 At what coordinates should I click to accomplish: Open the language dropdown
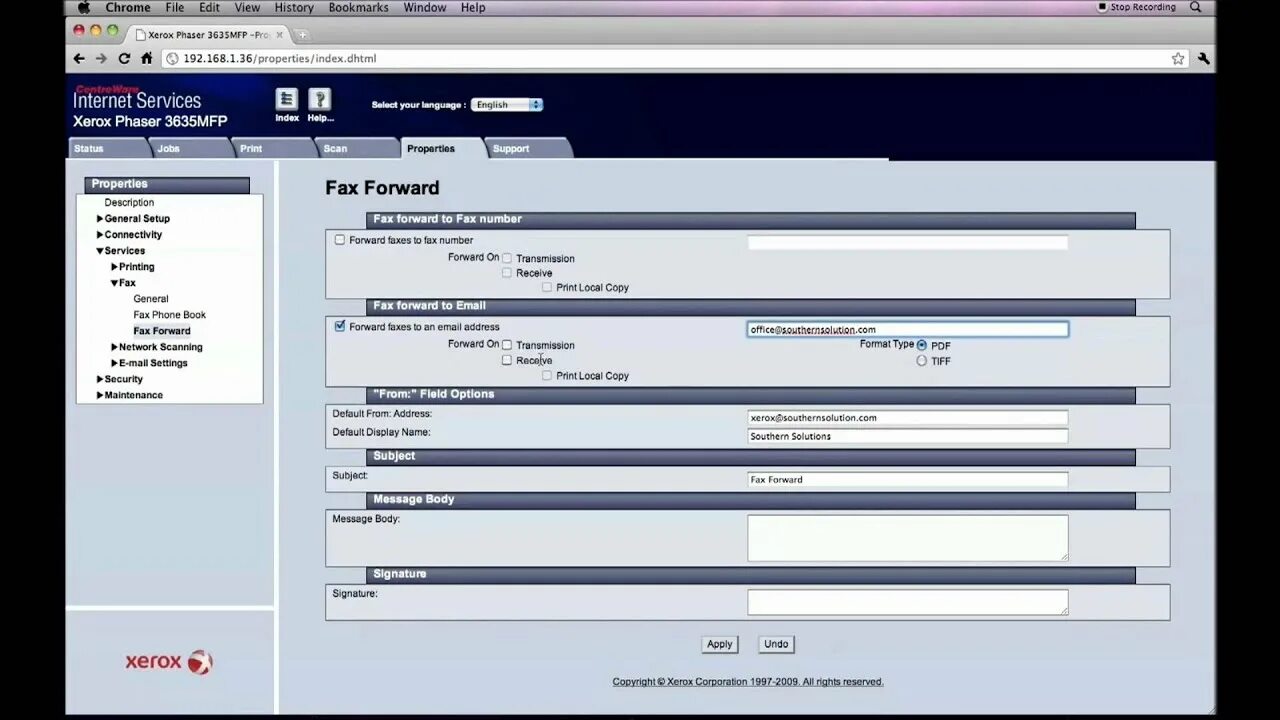[507, 104]
